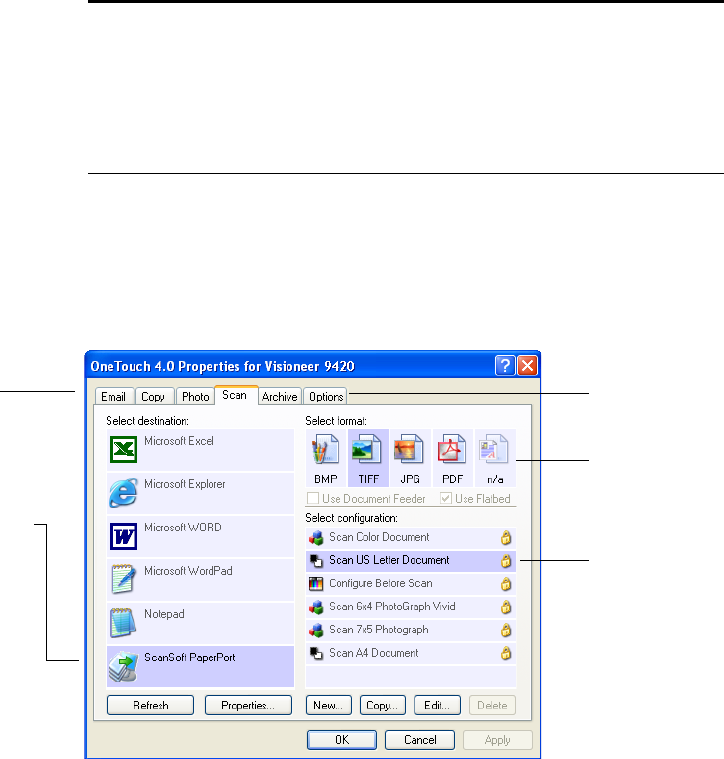Choose the Microsoft Explorer icon
The height and width of the screenshot is (759, 724).
click(123, 493)
